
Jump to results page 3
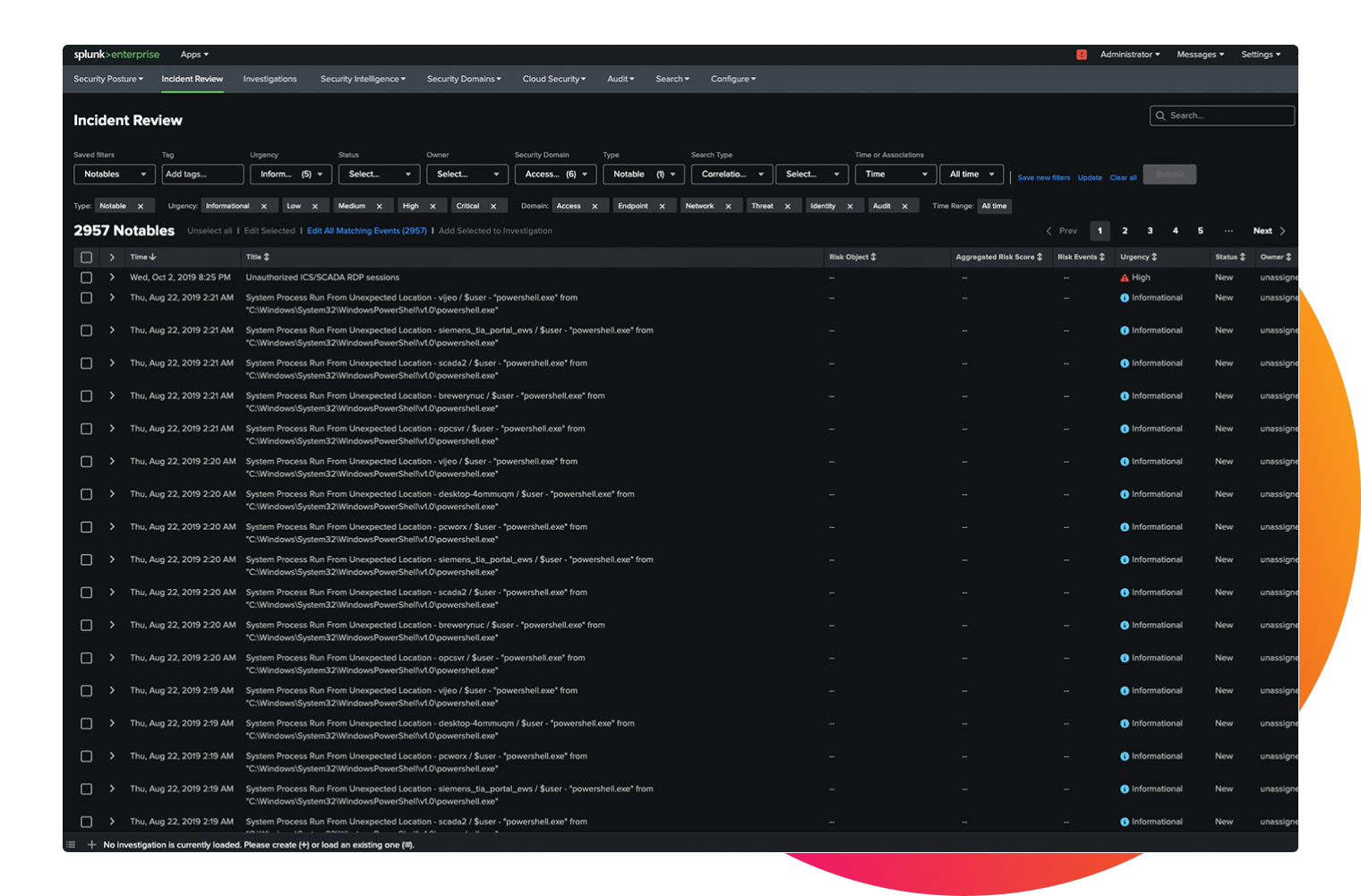[x=1150, y=231]
